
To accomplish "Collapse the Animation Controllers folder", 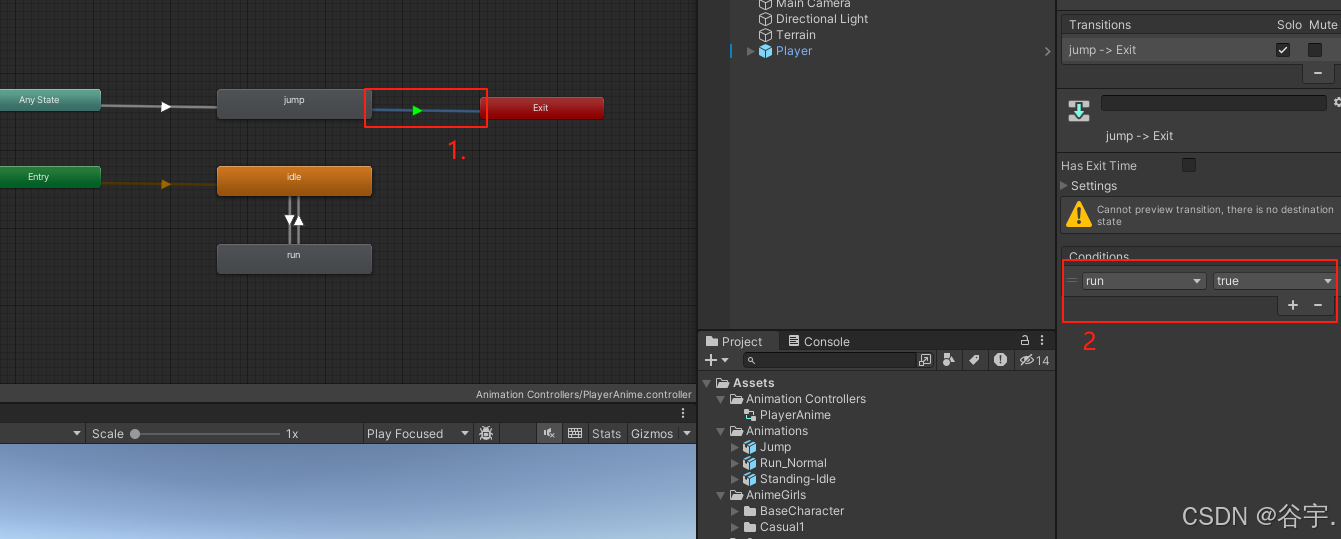I will 721,399.
